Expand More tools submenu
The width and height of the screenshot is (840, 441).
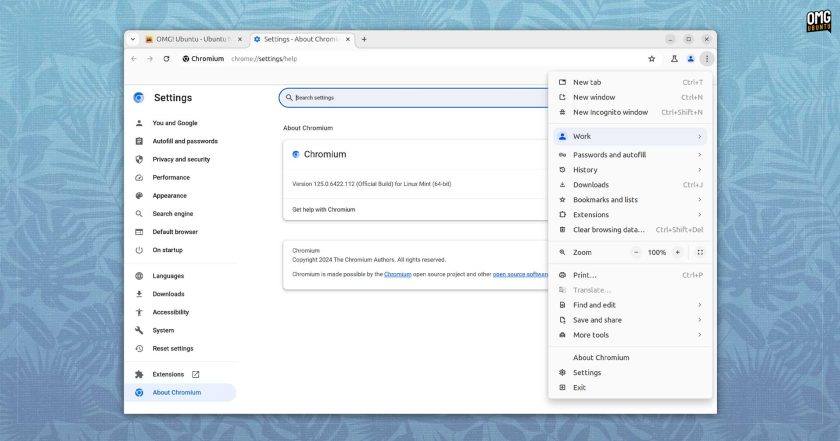[x=630, y=335]
